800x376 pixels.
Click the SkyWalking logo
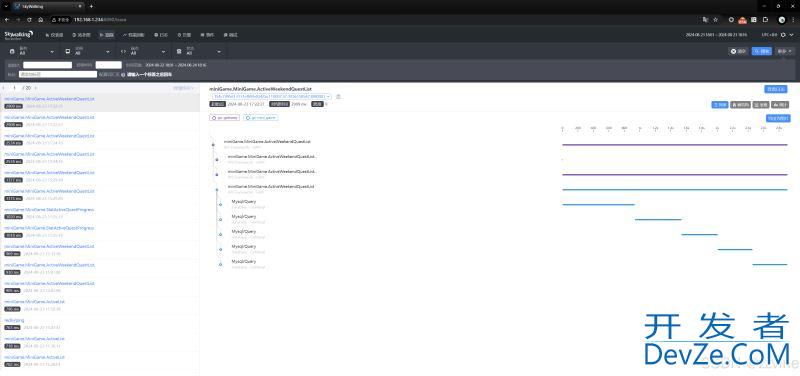(x=19, y=34)
